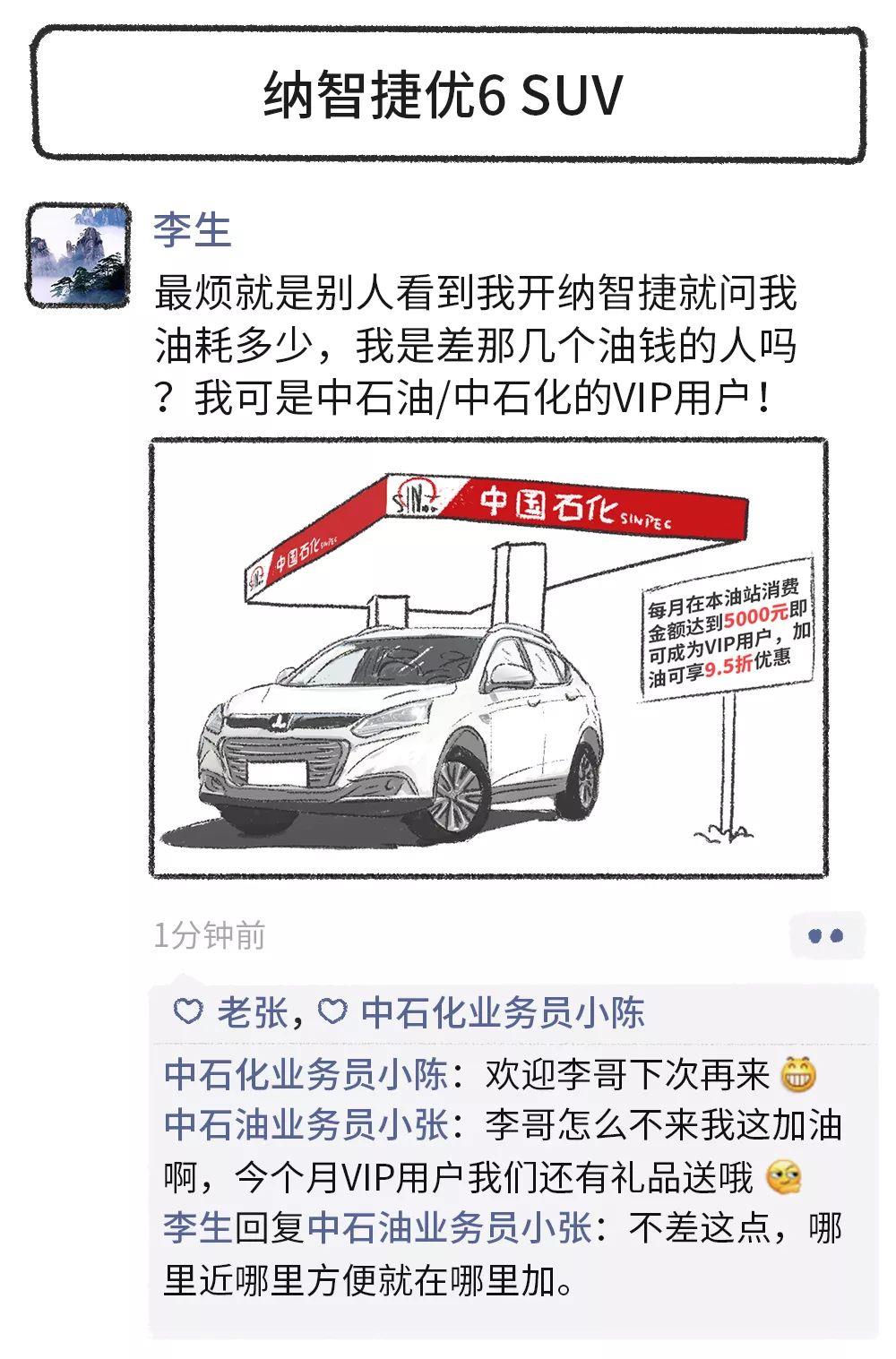This screenshot has height=1359, width=896.
Task: Click 中石油业务员小张 in 李生's reply
Action: (449, 1228)
